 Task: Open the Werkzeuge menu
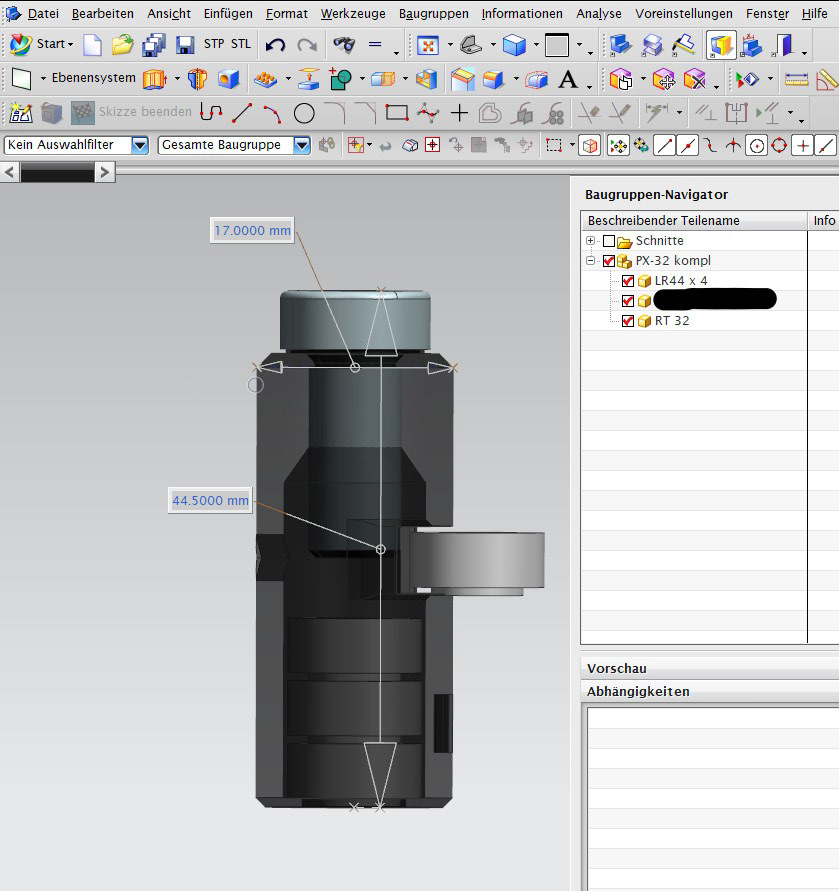click(x=353, y=14)
